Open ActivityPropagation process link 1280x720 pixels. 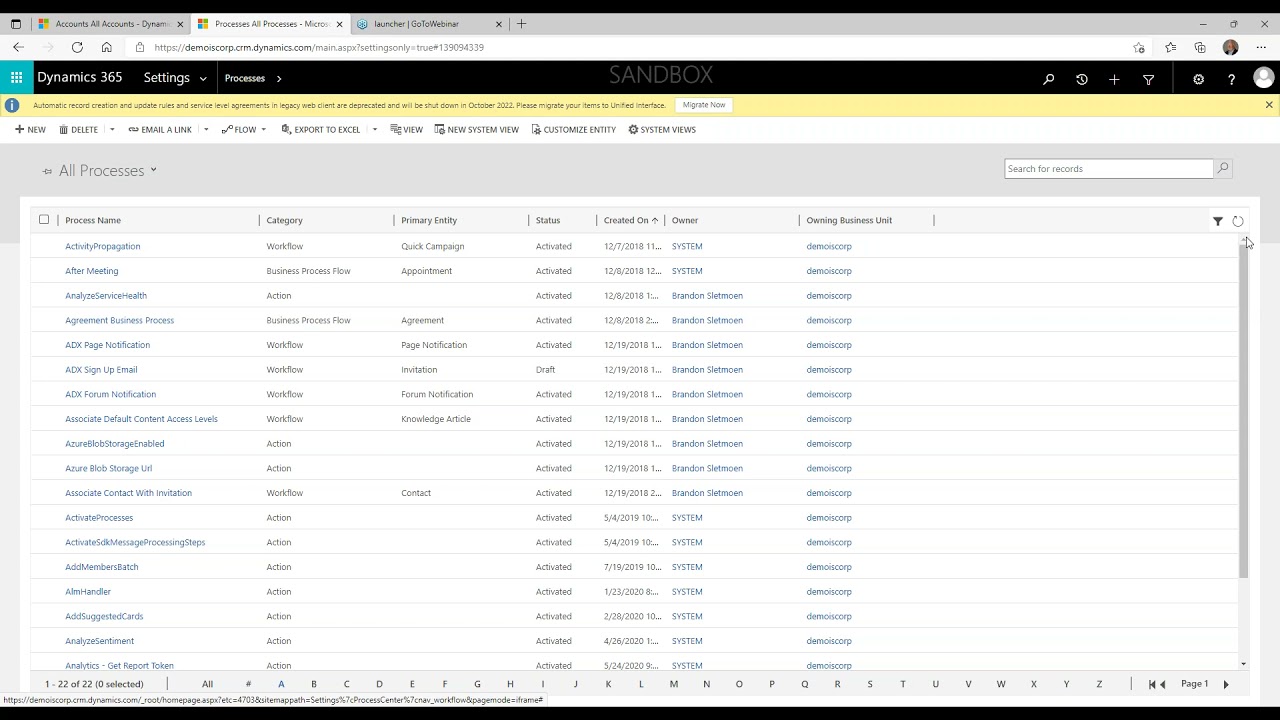click(x=103, y=246)
